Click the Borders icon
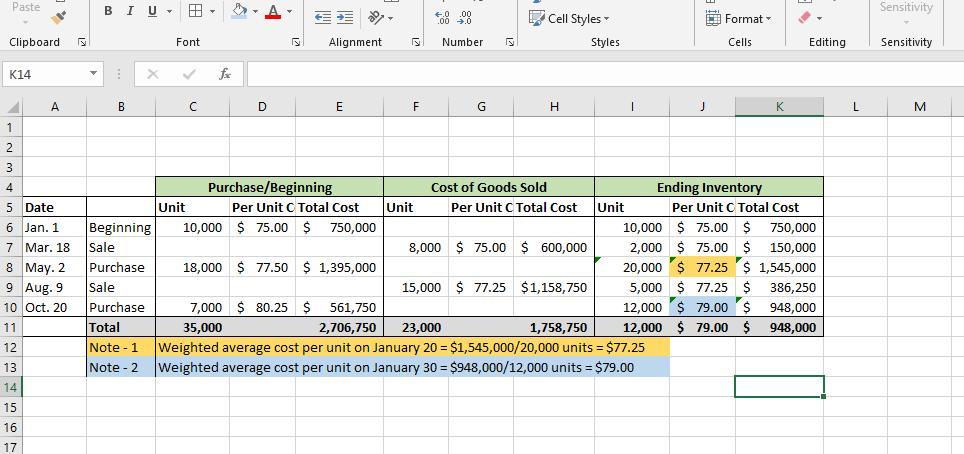This screenshot has width=964, height=454. [x=196, y=11]
